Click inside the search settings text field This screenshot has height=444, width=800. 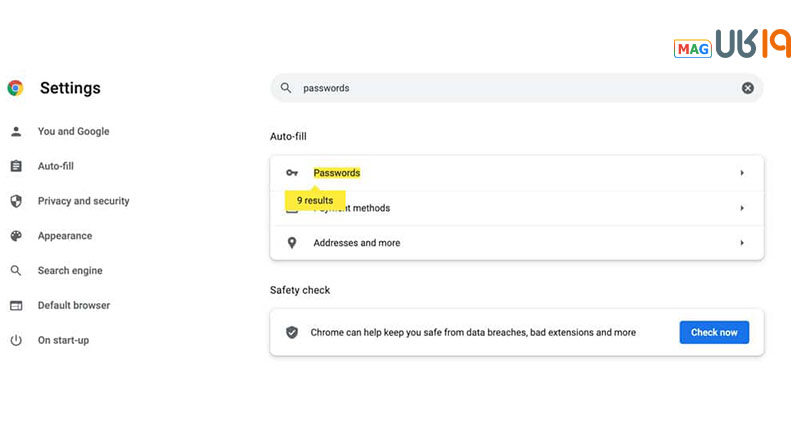point(500,88)
